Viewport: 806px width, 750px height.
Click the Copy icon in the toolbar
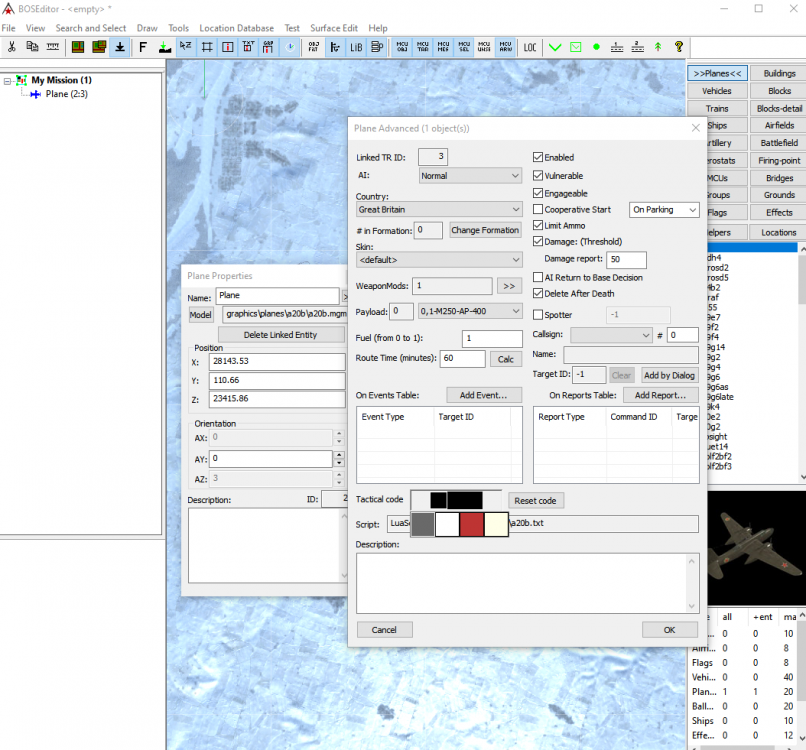[x=33, y=47]
